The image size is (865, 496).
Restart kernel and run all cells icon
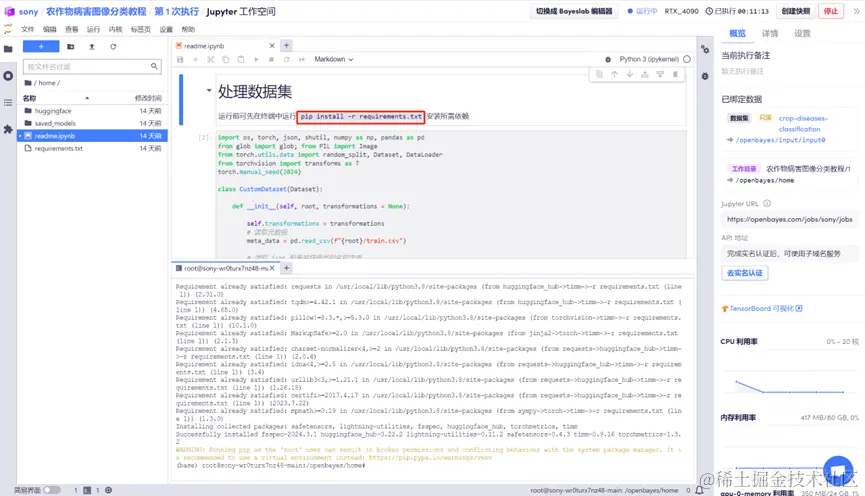pos(302,59)
